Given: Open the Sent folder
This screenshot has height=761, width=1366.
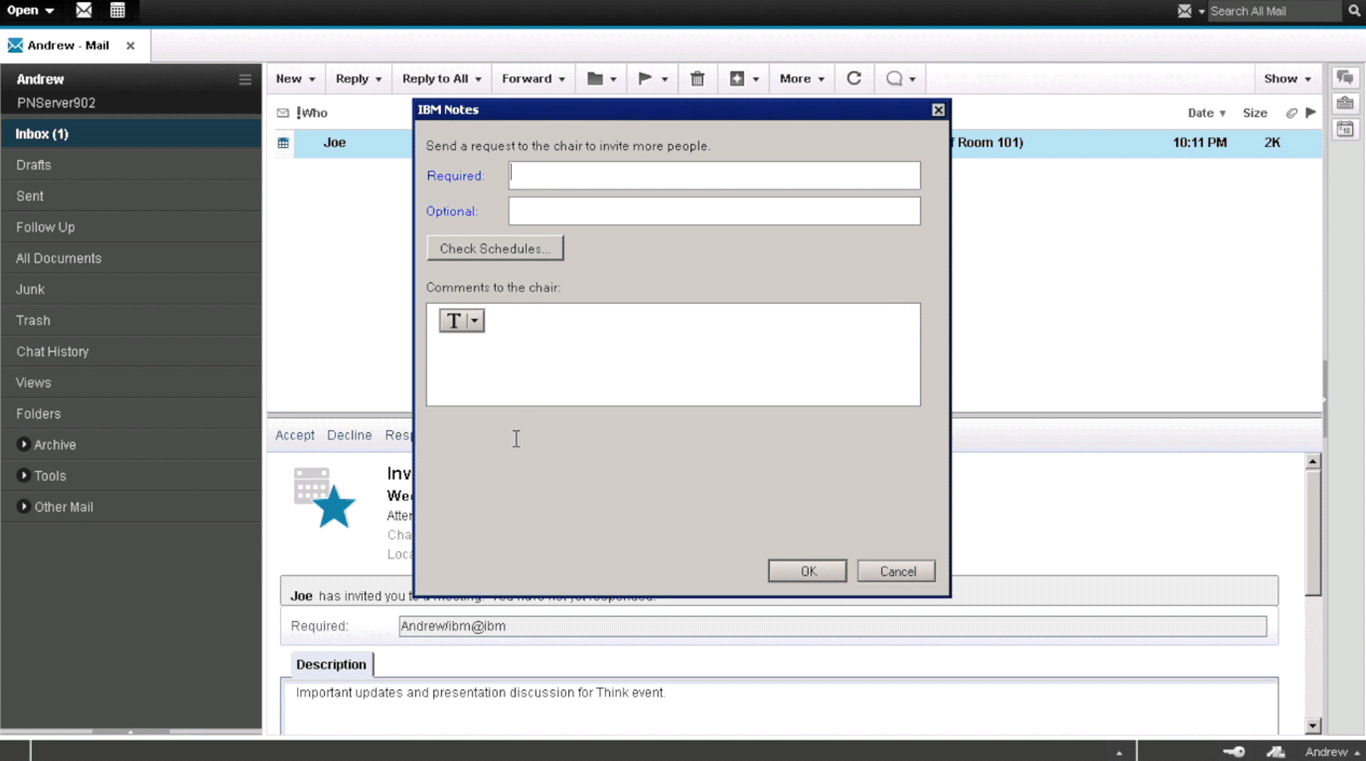Looking at the screenshot, I should click(131, 196).
